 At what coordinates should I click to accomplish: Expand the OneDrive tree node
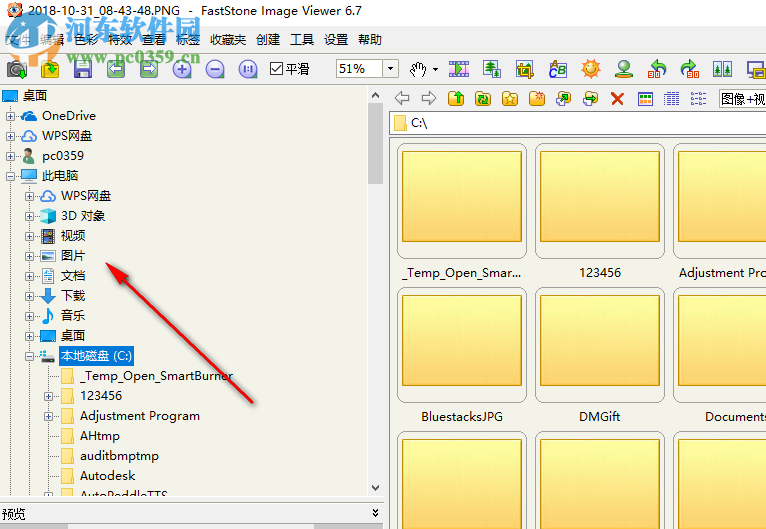pyautogui.click(x=10, y=116)
